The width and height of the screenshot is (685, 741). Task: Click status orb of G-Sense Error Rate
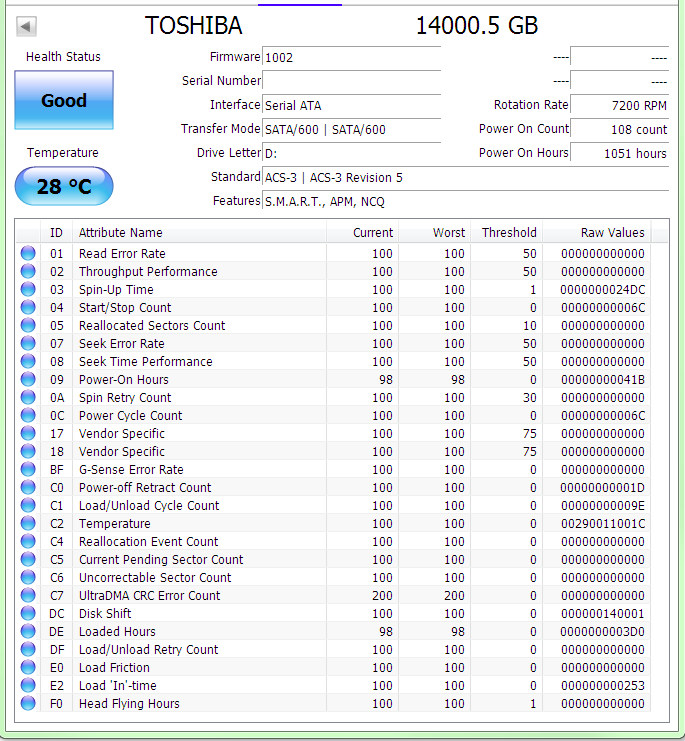point(28,469)
